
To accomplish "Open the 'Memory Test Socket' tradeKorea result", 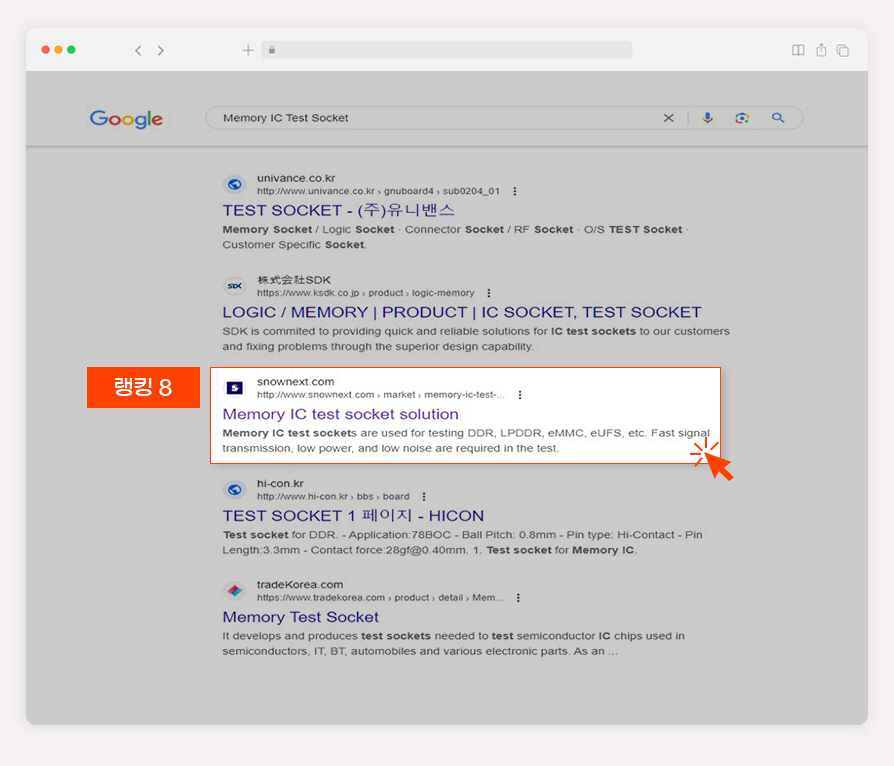I will click(x=300, y=617).
